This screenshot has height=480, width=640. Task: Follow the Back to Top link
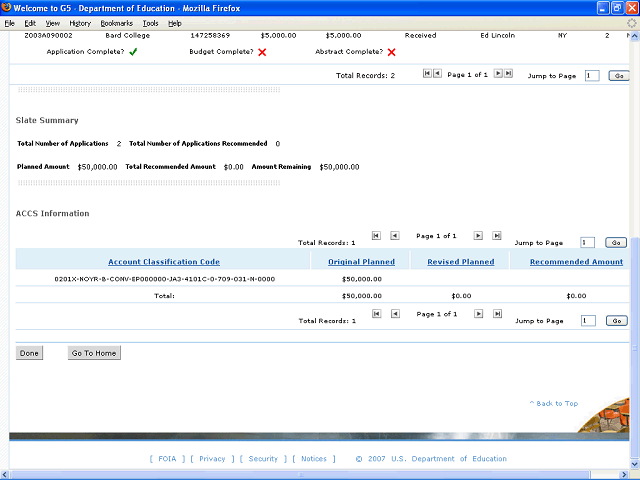point(554,403)
